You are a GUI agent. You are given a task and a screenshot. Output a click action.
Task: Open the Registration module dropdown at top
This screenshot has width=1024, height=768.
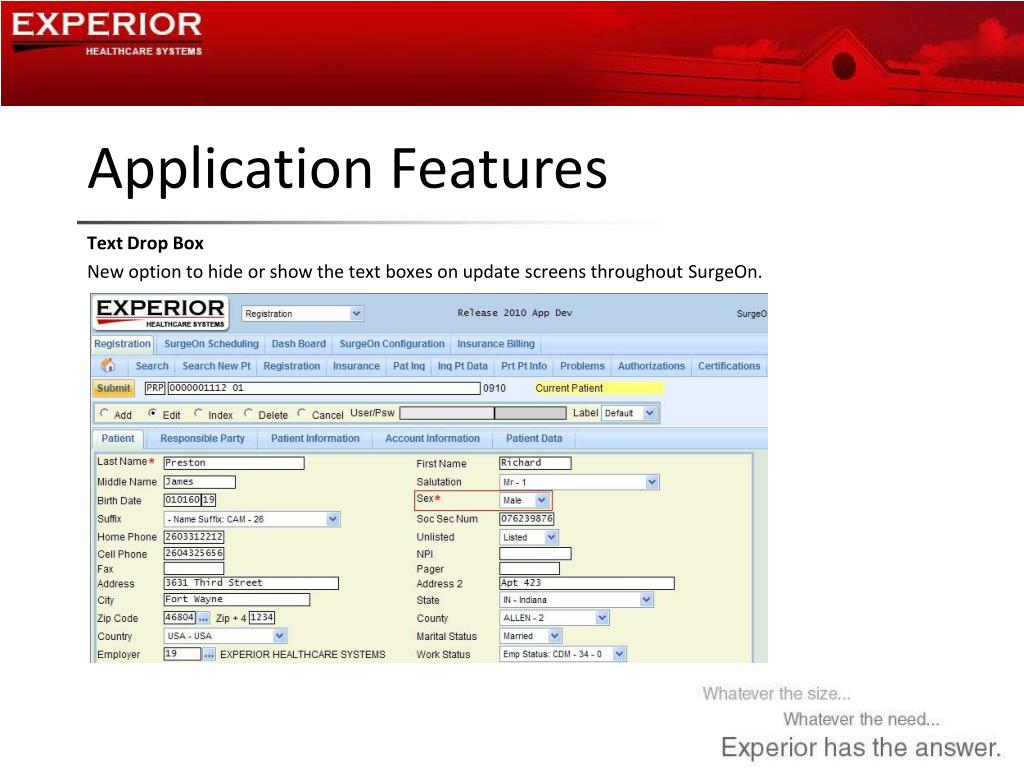click(x=302, y=313)
